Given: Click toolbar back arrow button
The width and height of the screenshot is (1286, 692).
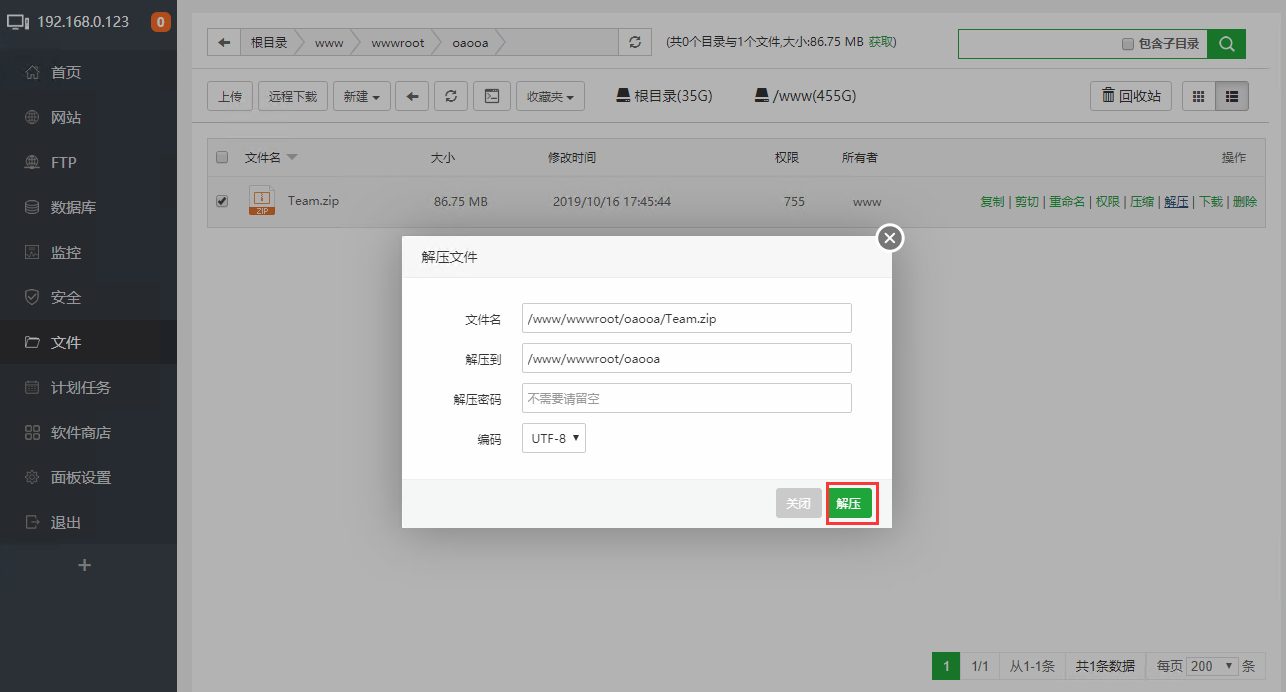Looking at the screenshot, I should pyautogui.click(x=412, y=96).
